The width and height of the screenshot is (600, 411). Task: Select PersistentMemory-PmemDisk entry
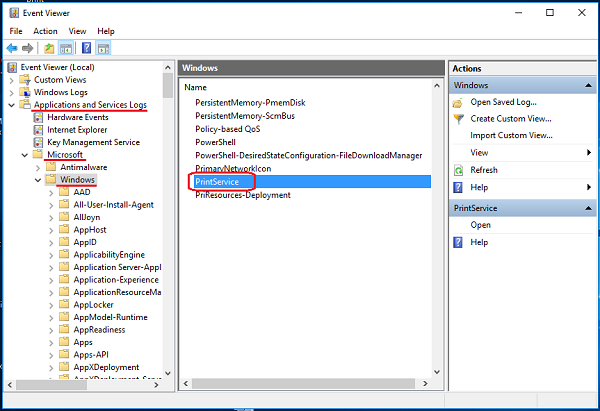click(x=250, y=103)
